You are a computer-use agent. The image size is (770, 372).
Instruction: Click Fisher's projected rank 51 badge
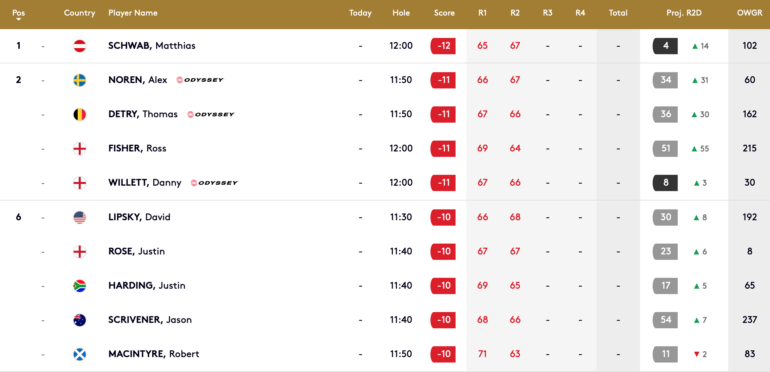665,149
